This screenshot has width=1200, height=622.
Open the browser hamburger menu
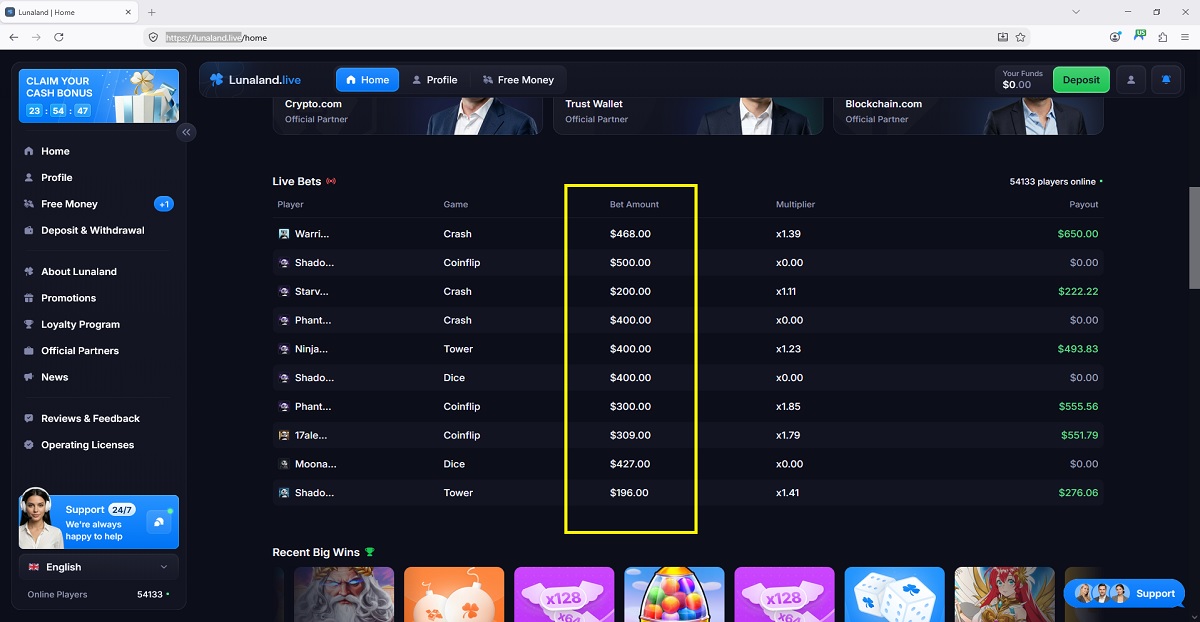[1184, 37]
